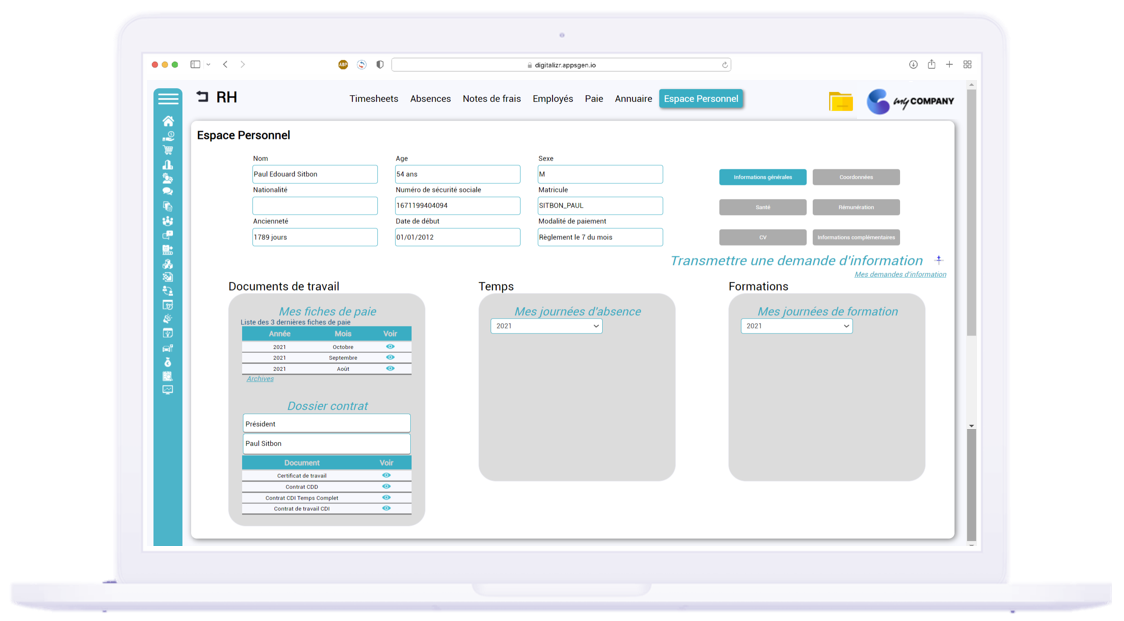The height and width of the screenshot is (621, 1124).
Task: Show browser tab overview grid icon
Action: (x=967, y=65)
